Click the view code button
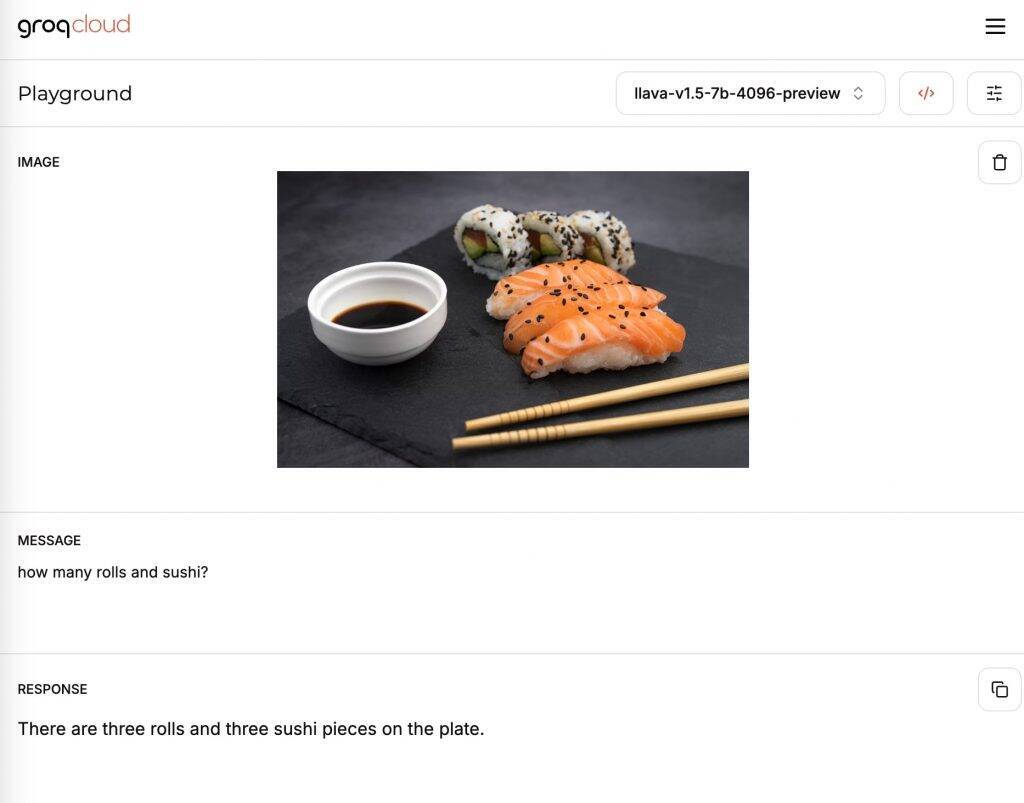The image size is (1024, 803). point(926,93)
